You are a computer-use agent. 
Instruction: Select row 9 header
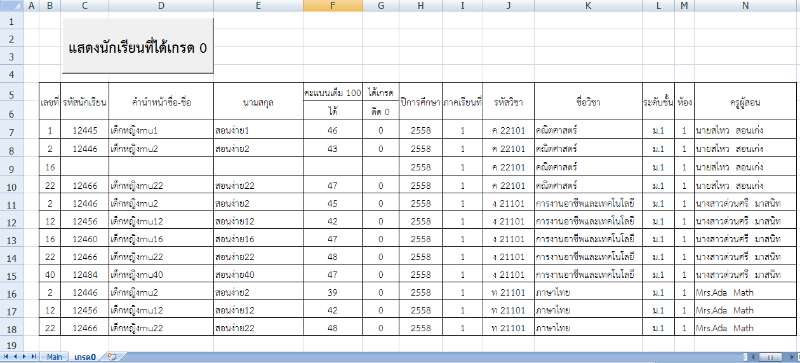click(12, 167)
